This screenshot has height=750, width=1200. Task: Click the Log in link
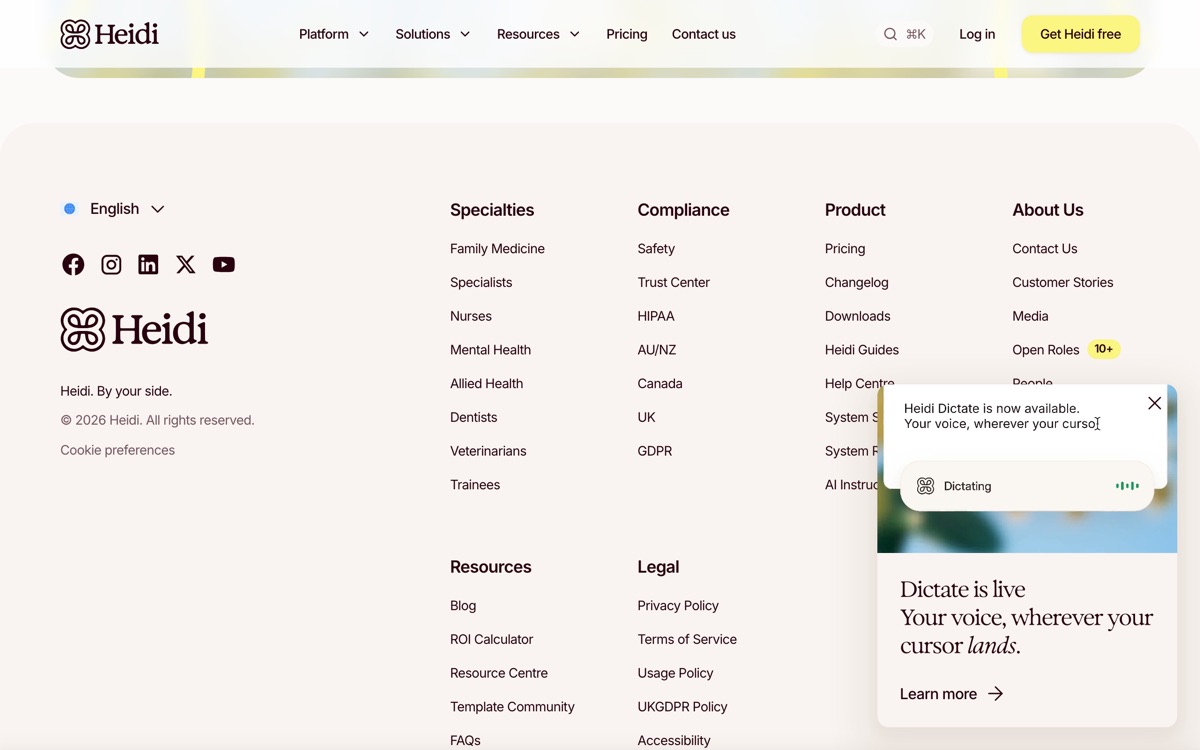click(977, 34)
